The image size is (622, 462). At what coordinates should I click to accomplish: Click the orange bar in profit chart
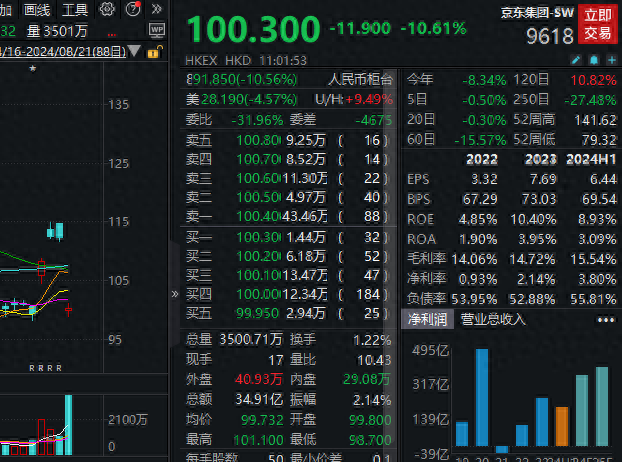coord(562,426)
